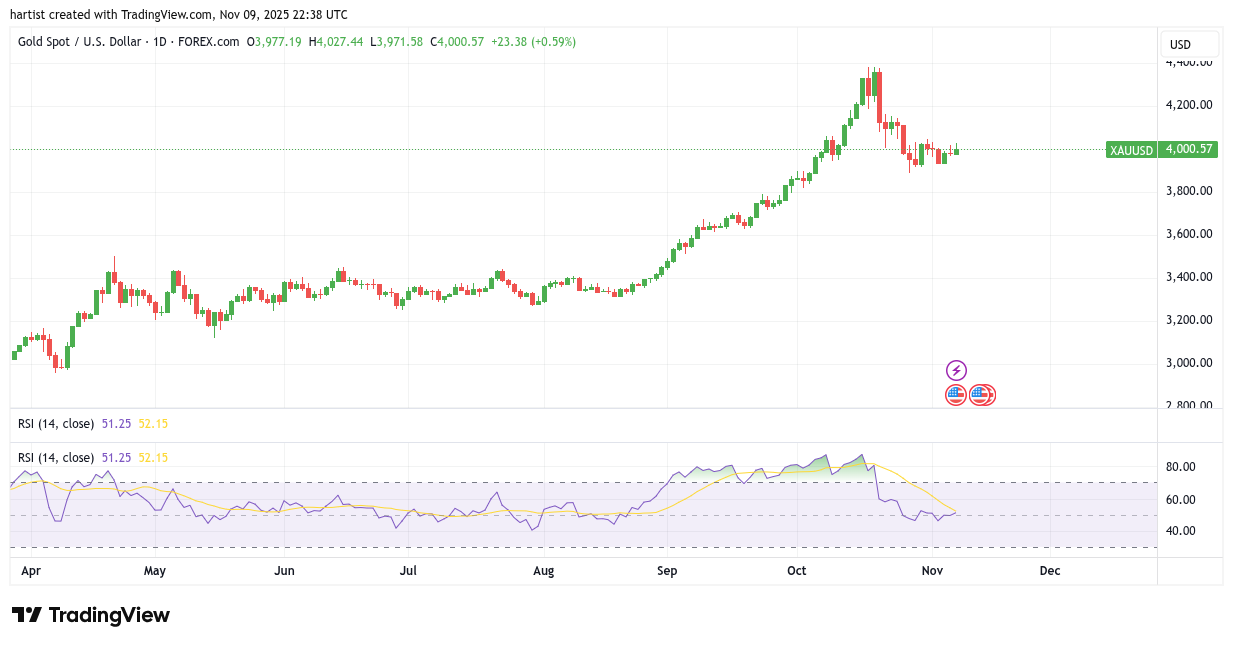Click the Gold Spot / U.S. Dollar title
Screen dimensions: 1233x645
click(76, 42)
